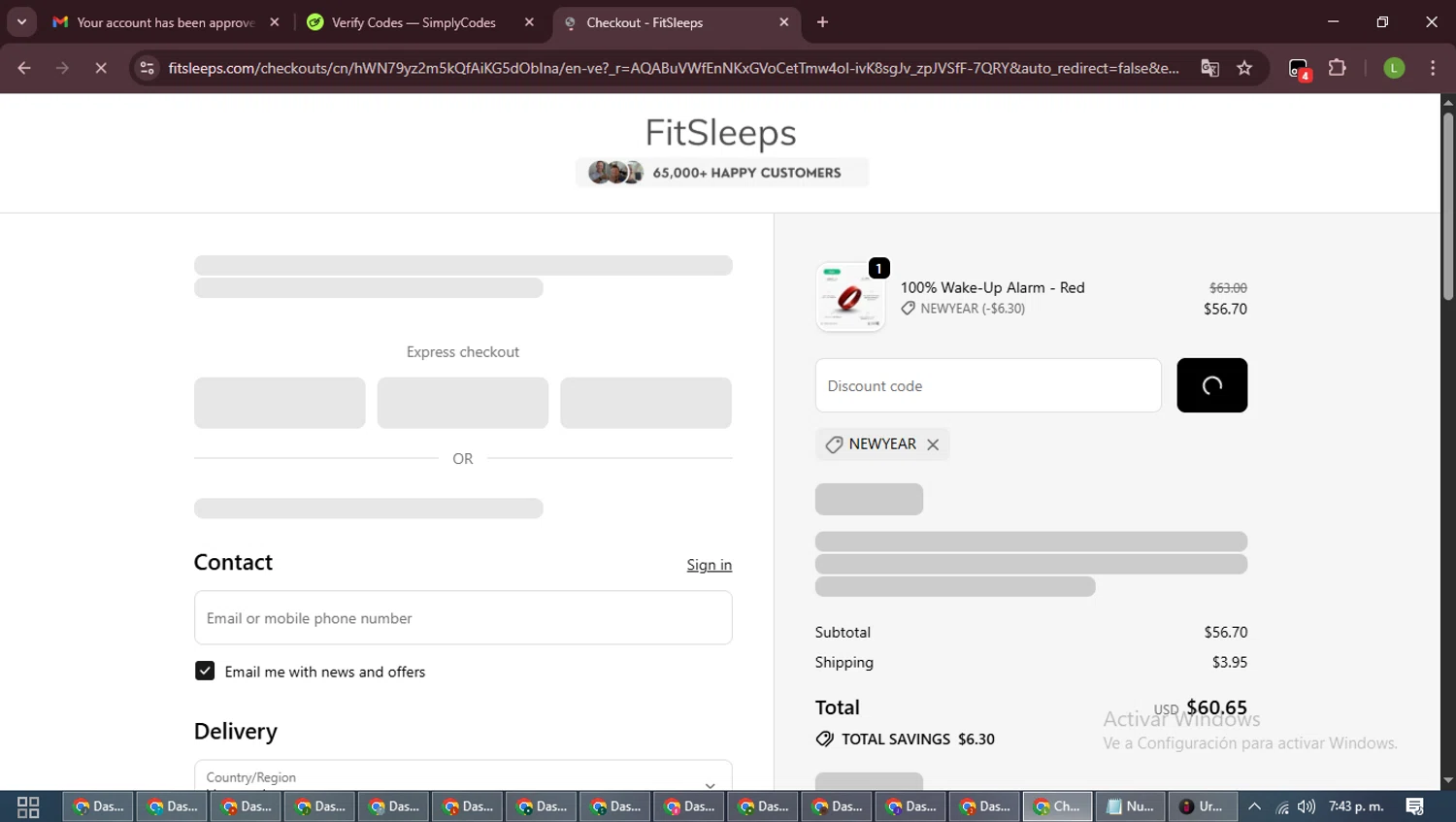This screenshot has height=822, width=1456.
Task: Click the 65,000+ Happy Customers badge
Action: [x=722, y=173]
